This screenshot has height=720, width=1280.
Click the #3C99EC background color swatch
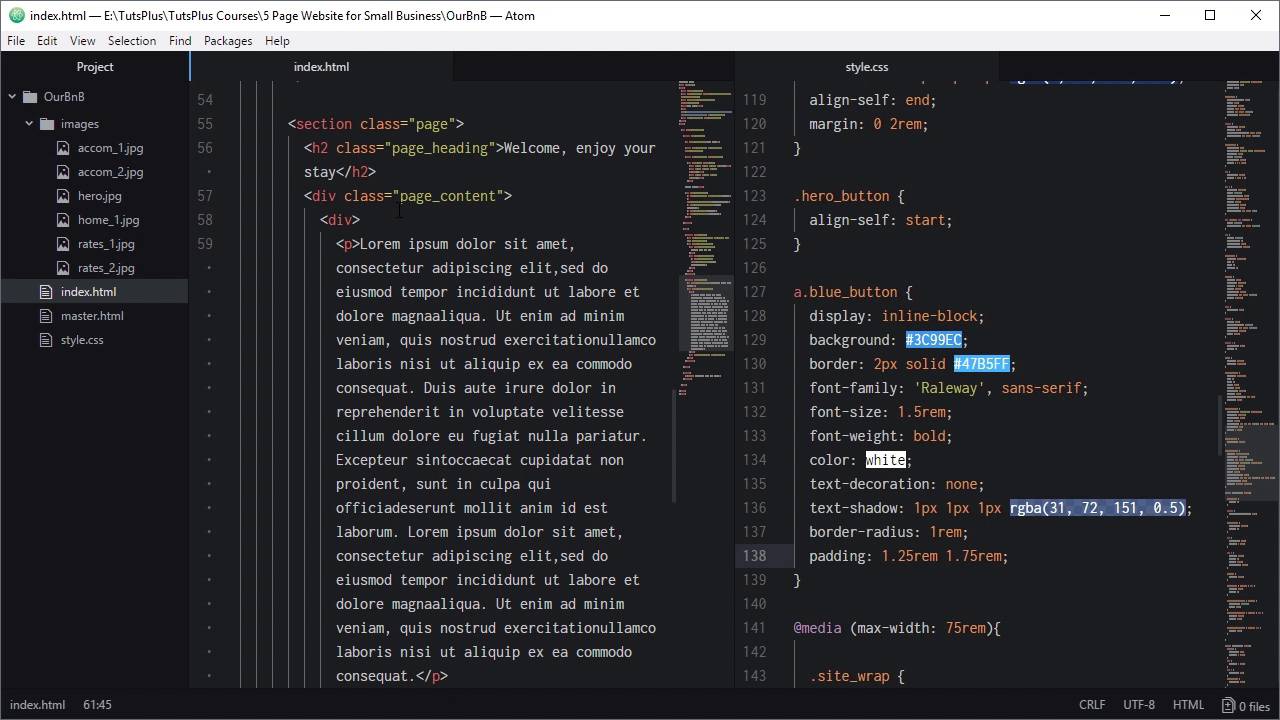click(933, 340)
